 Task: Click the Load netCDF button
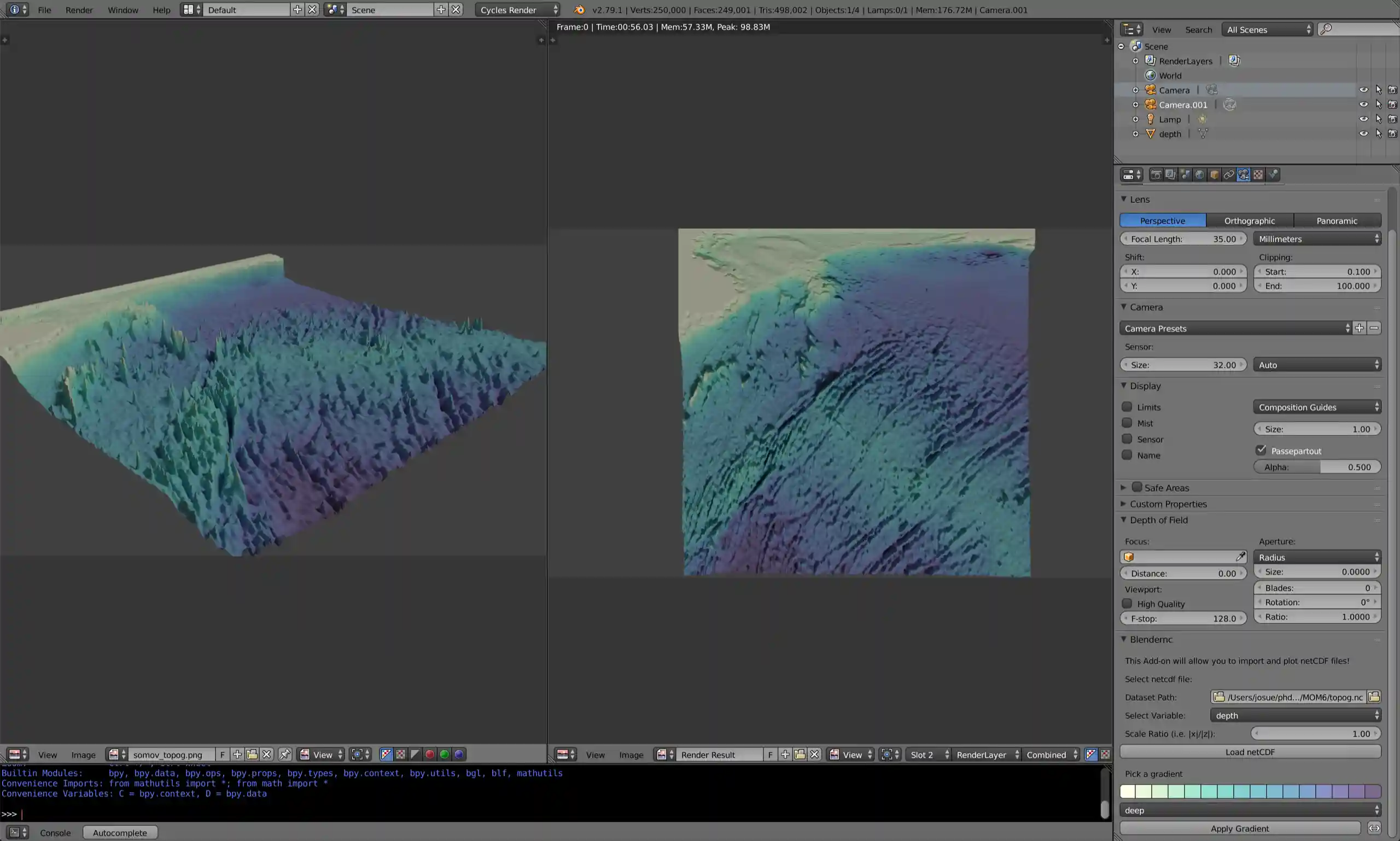point(1250,751)
